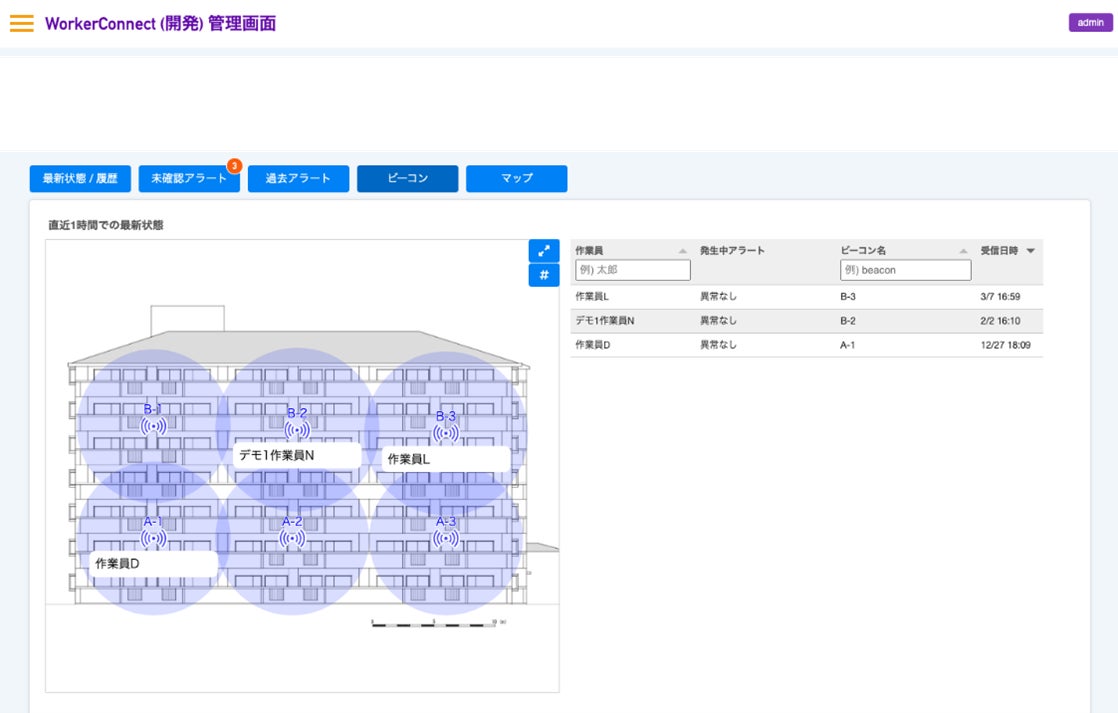Select table row cell 作業員D

[x=593, y=345]
